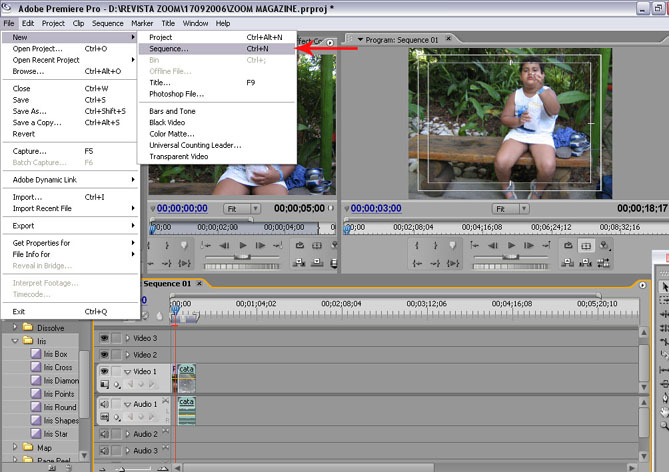The height and width of the screenshot is (472, 669).
Task: Toggle Video 1 track eye visibility
Action: [104, 371]
